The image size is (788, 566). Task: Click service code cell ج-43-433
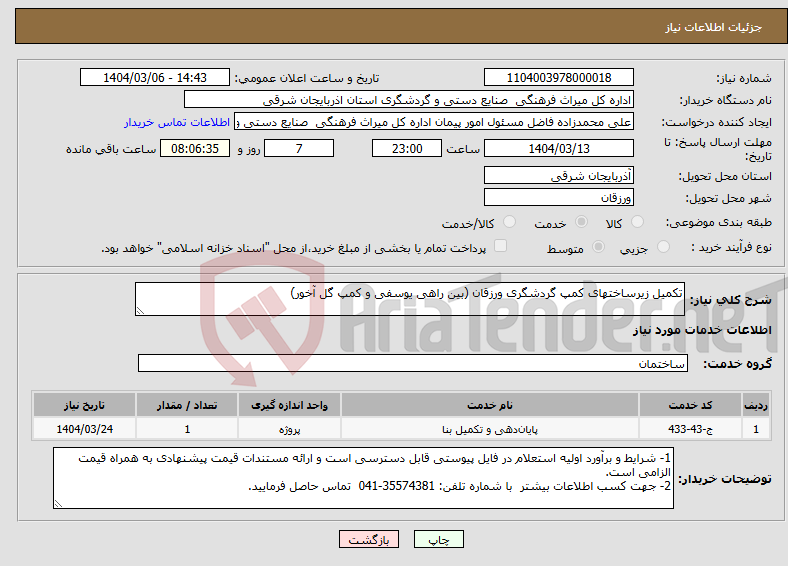[x=691, y=429]
